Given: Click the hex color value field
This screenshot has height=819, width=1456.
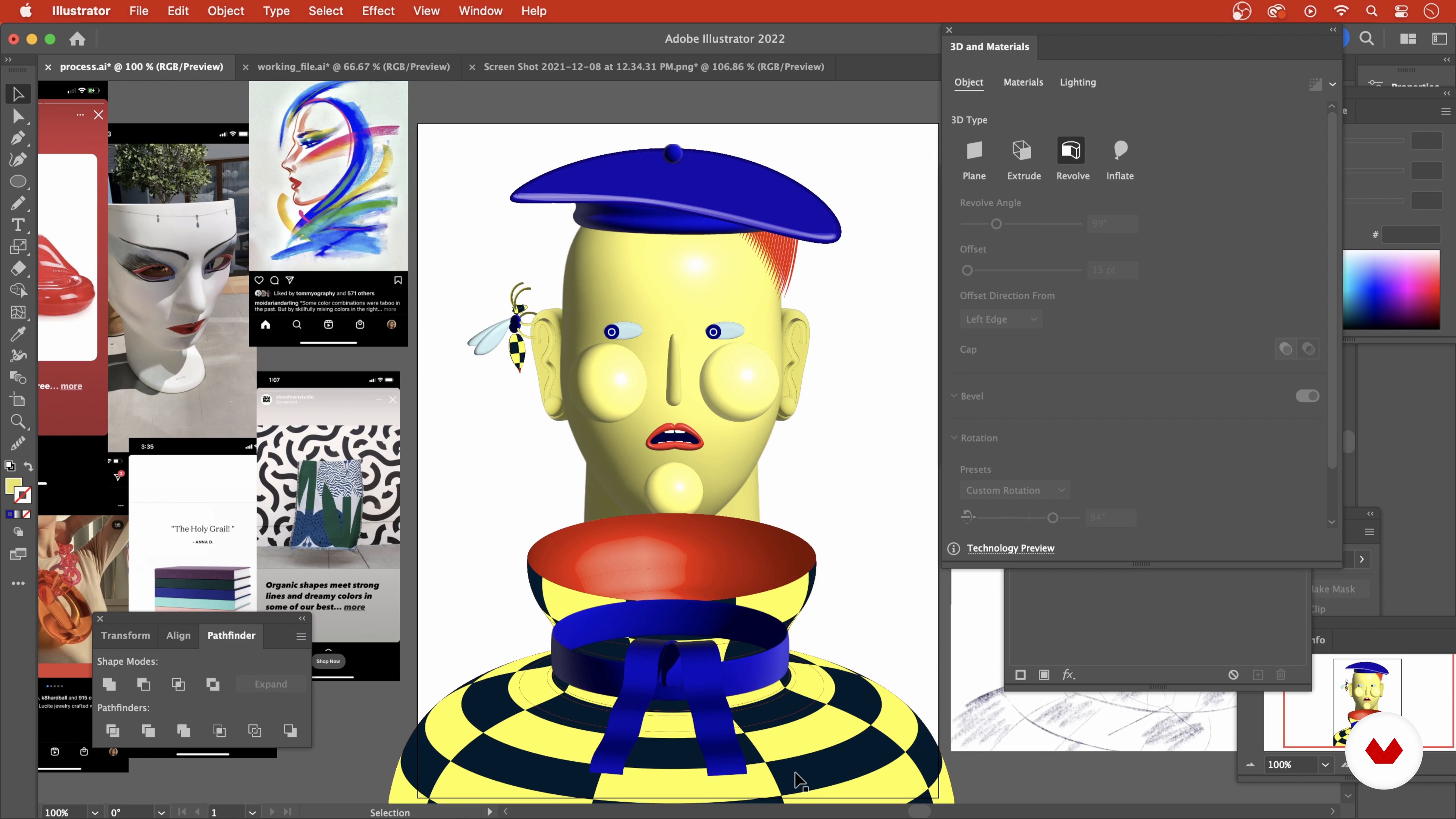Looking at the screenshot, I should pyautogui.click(x=1411, y=234).
